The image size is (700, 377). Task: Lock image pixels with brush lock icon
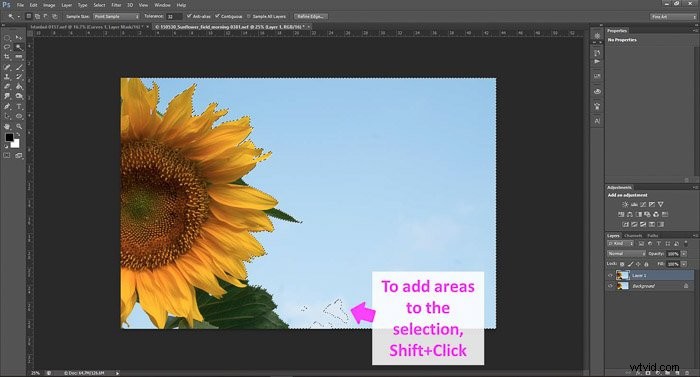click(x=630, y=264)
